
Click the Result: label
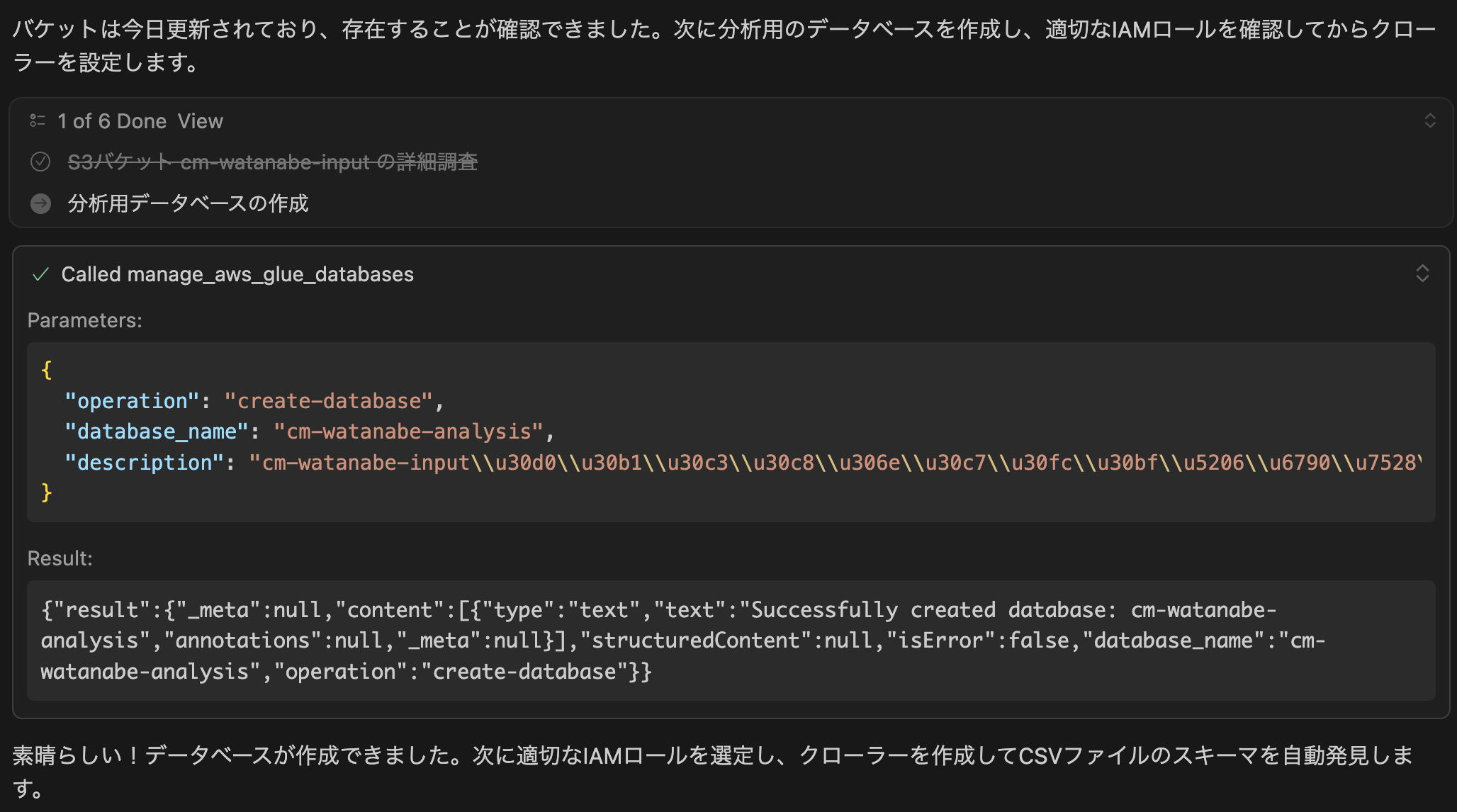pos(60,558)
